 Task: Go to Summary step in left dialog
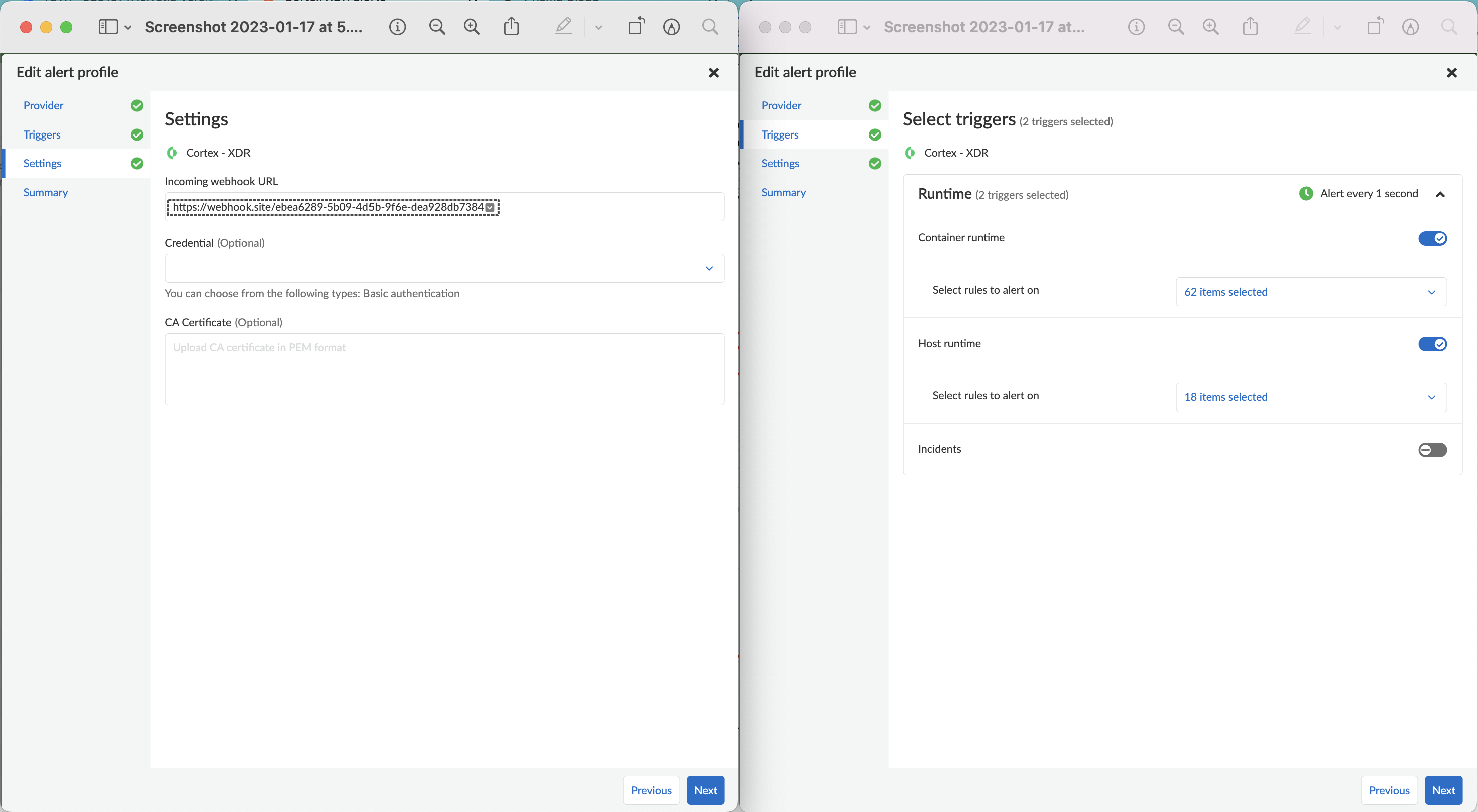(45, 192)
